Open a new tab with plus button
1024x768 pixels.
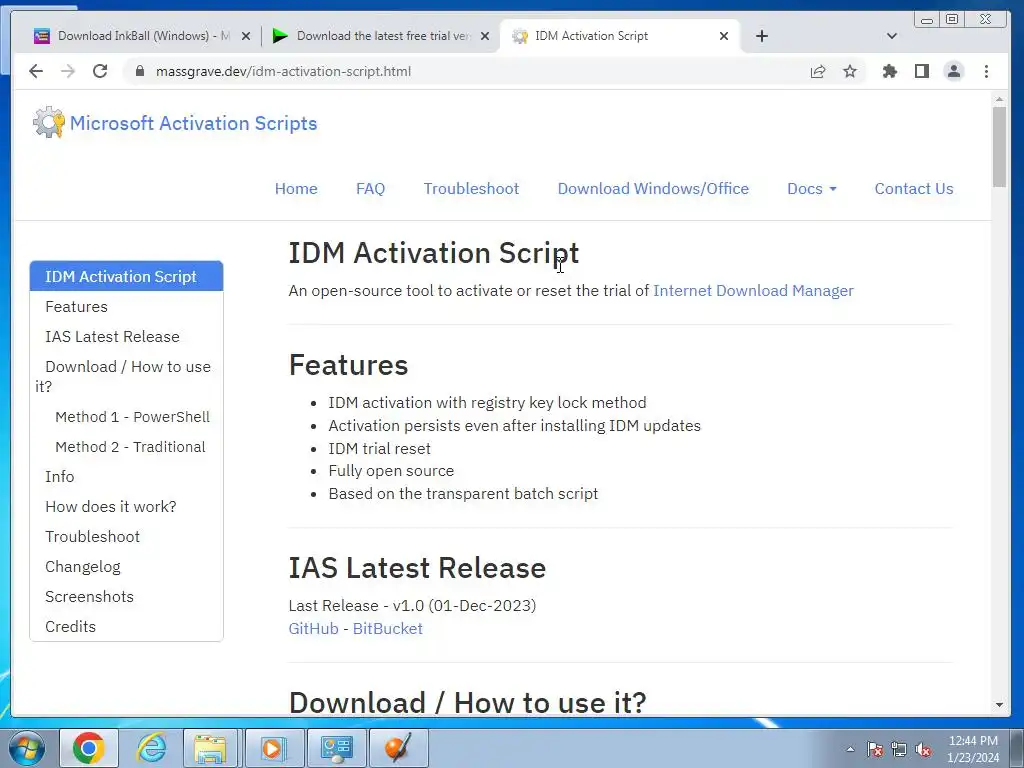coord(761,36)
